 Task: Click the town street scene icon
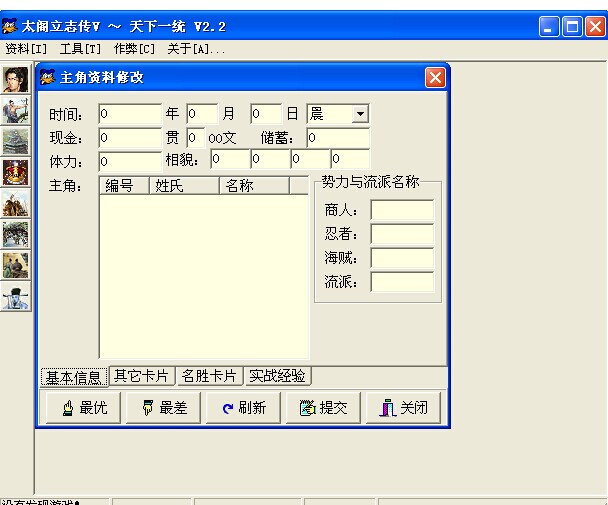[15, 234]
